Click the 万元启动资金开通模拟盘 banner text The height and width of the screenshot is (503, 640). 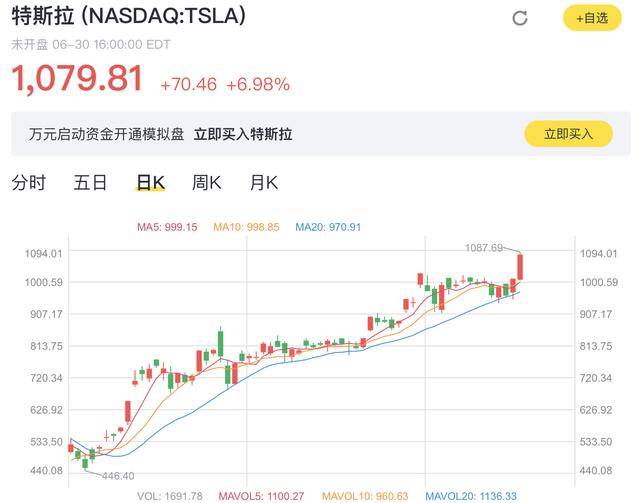pyautogui.click(x=107, y=134)
